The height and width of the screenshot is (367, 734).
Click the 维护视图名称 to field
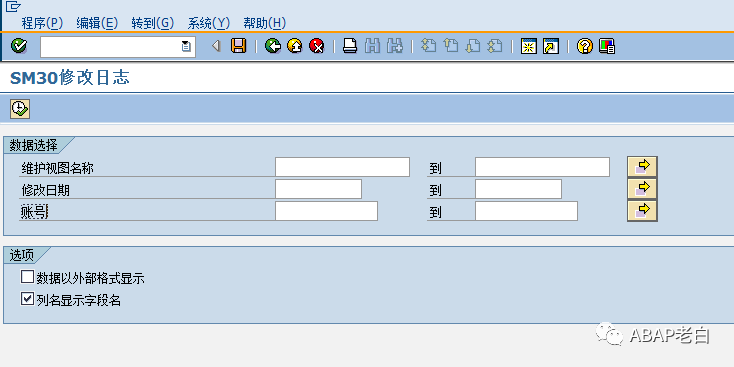[542, 167]
